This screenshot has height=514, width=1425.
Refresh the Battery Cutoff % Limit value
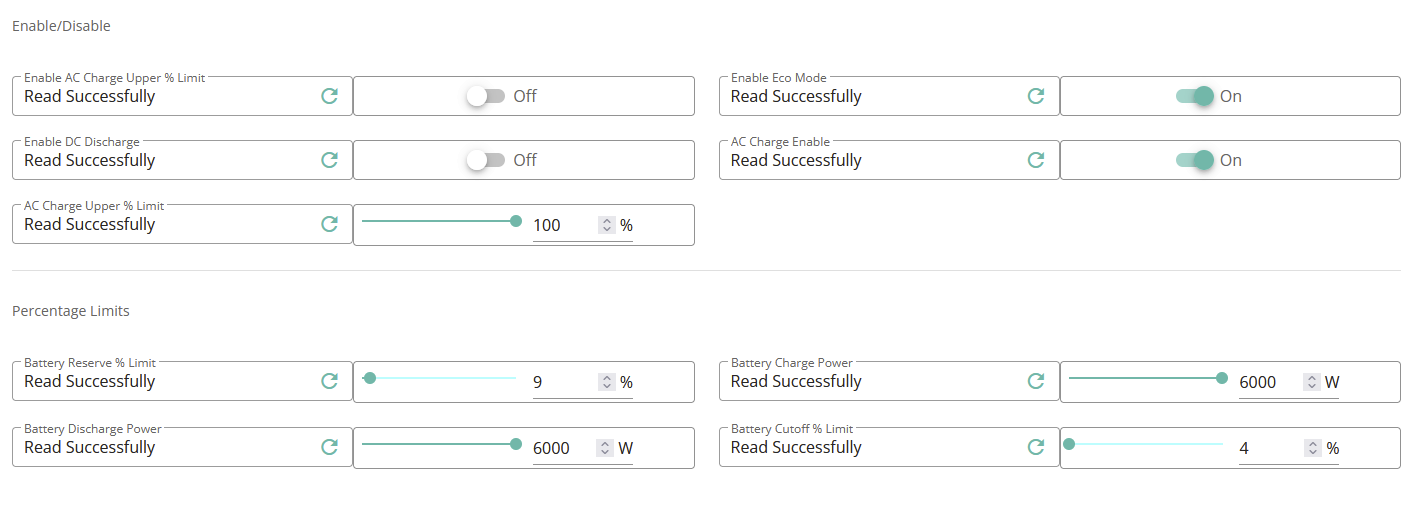coord(1036,447)
